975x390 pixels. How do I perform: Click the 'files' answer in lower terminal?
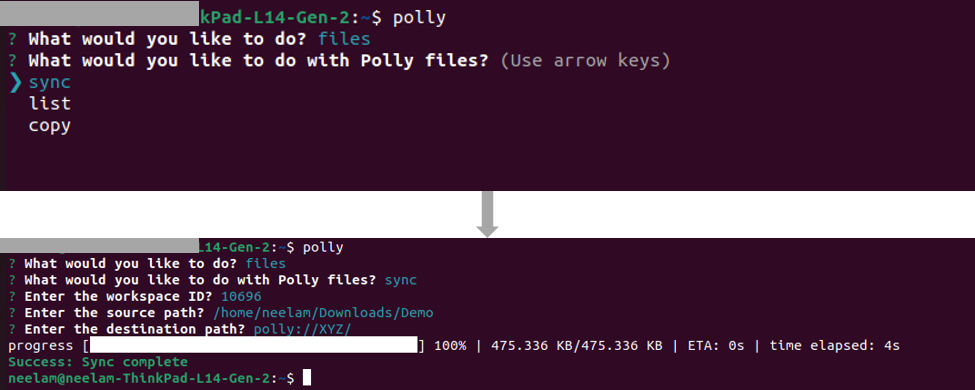[x=266, y=264]
